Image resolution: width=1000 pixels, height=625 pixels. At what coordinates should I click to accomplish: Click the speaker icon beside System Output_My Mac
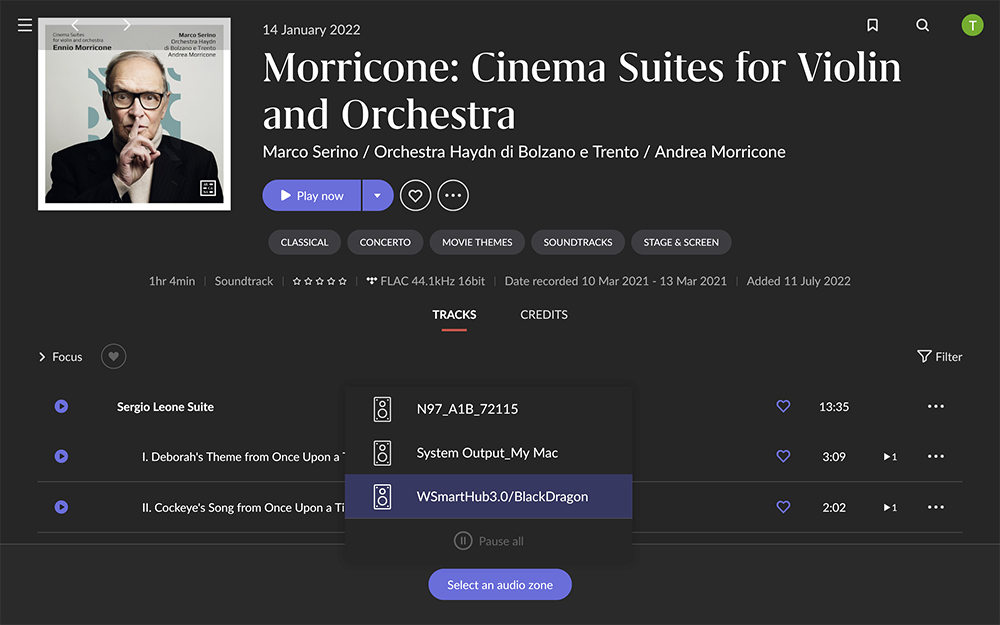pyautogui.click(x=382, y=453)
